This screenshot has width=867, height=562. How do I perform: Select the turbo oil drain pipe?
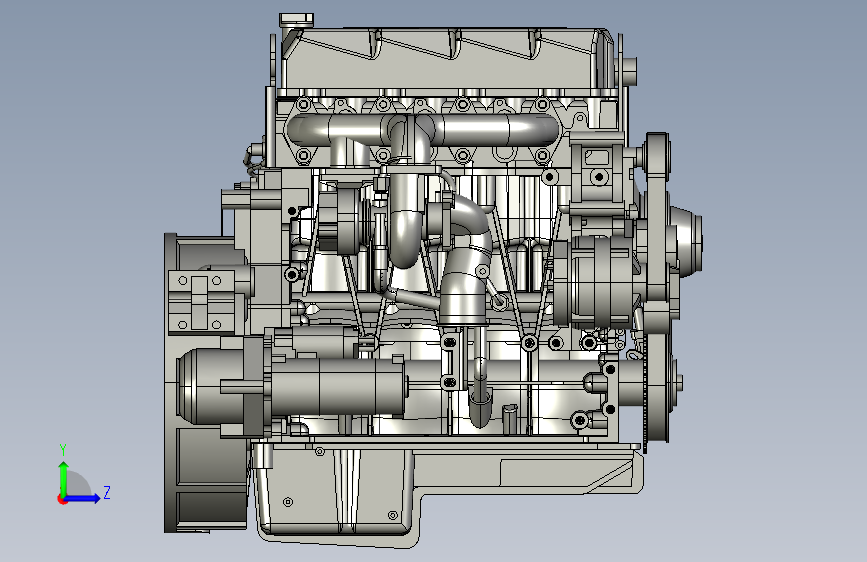[x=479, y=376]
